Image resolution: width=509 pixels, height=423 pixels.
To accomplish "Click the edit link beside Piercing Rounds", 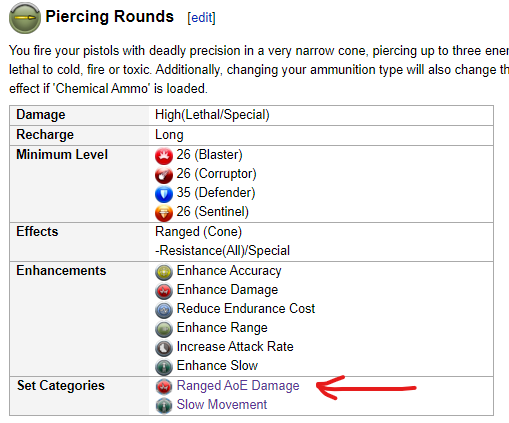I will coord(201,18).
